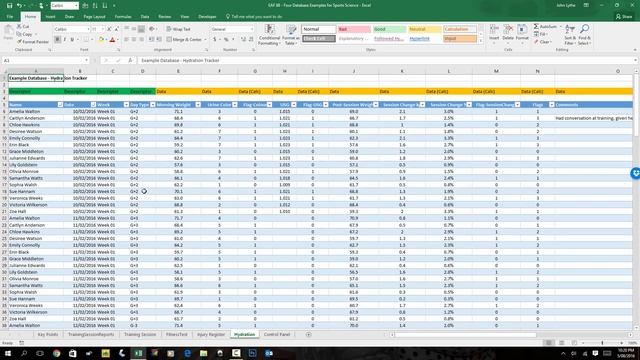640x360 pixels.
Task: Open Conditional Formatting
Action: click(269, 35)
